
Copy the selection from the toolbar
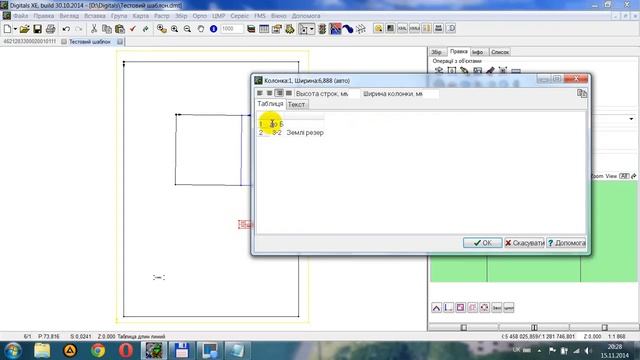[x=107, y=29]
